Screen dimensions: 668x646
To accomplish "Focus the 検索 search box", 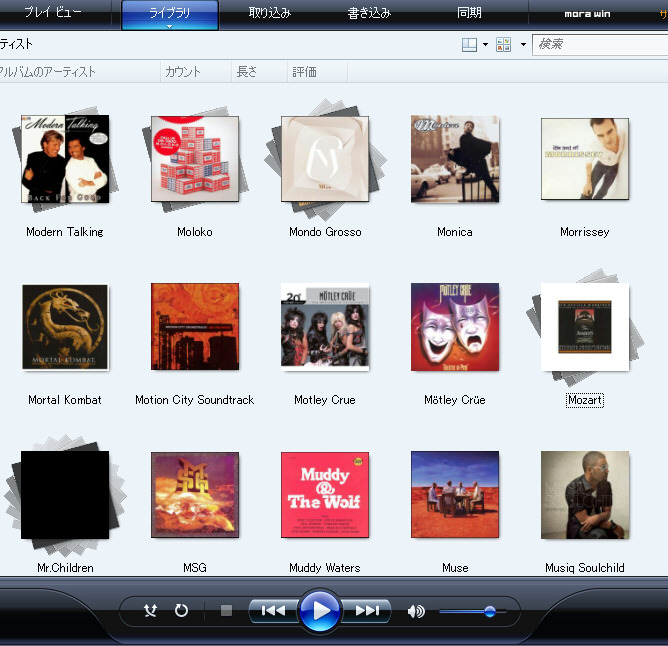I will pos(600,44).
